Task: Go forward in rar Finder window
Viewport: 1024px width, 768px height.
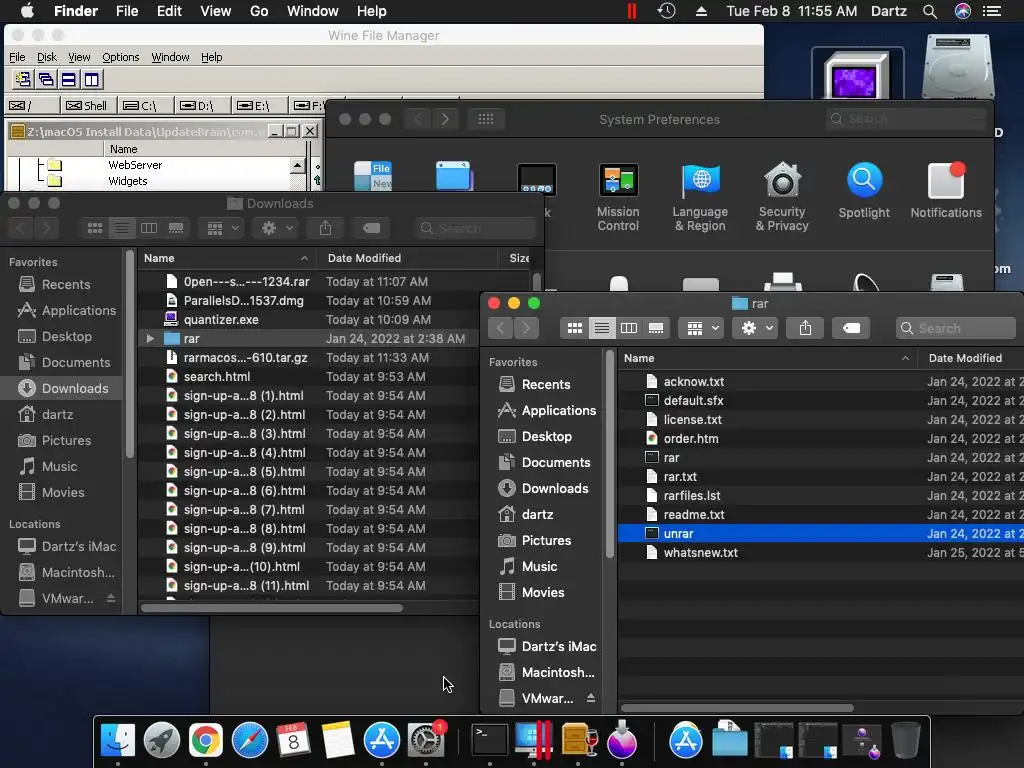Action: [526, 328]
